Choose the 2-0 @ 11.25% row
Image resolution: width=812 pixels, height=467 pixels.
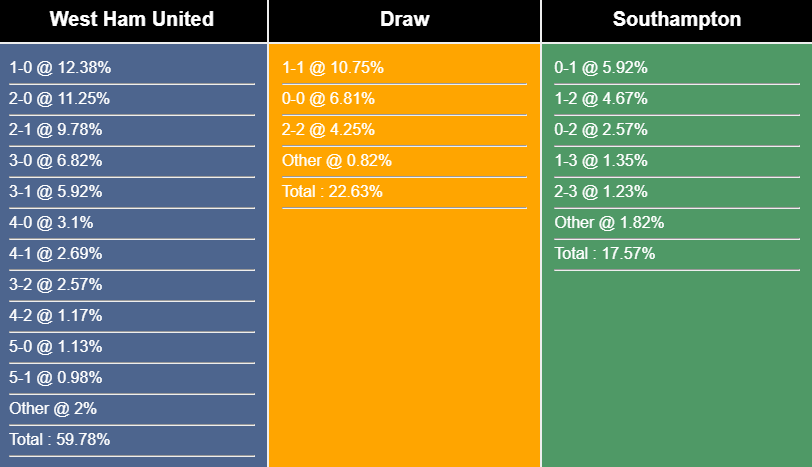tap(60, 99)
